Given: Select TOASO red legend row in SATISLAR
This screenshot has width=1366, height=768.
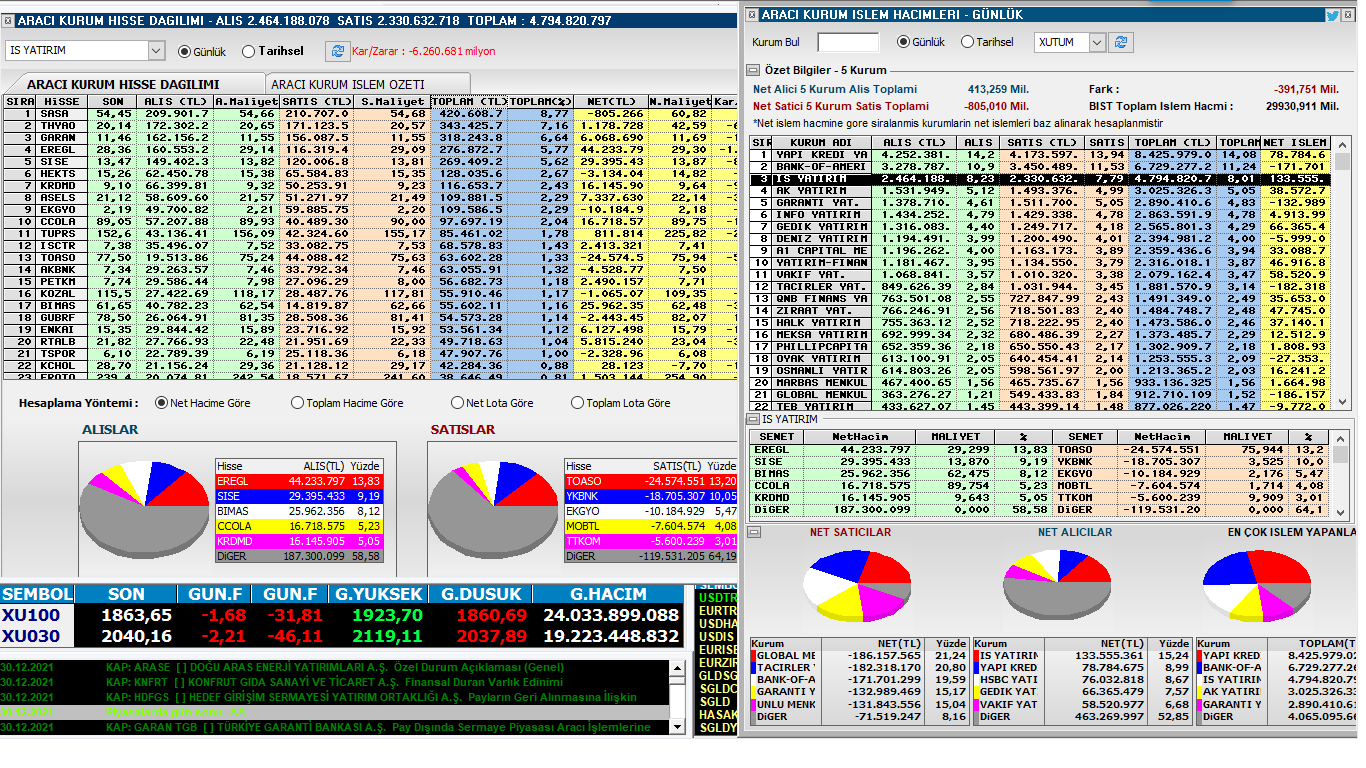Looking at the screenshot, I should 652,481.
